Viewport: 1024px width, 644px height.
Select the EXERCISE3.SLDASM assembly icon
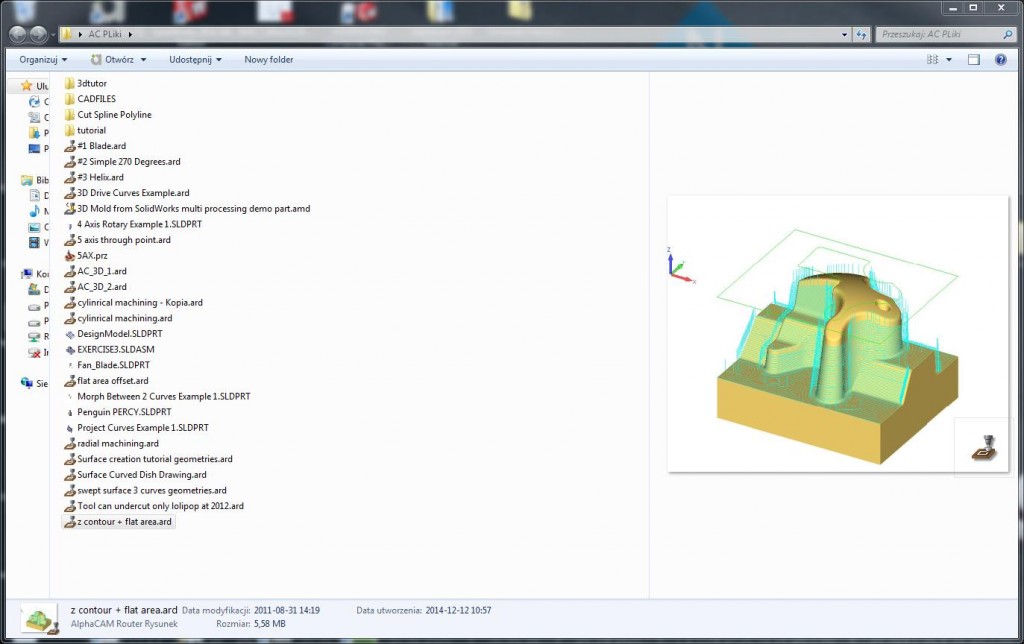coord(69,349)
